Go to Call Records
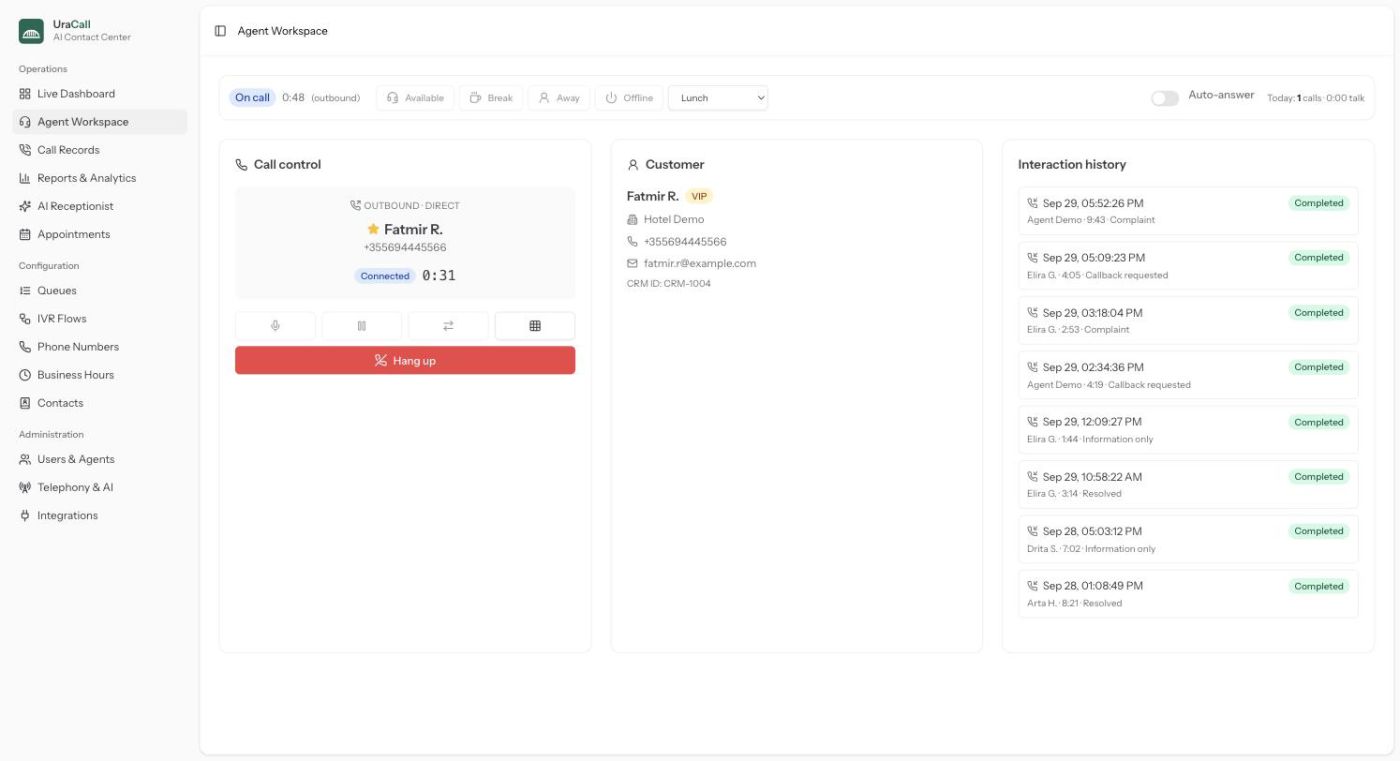The height and width of the screenshot is (761, 1400). tap(99, 150)
